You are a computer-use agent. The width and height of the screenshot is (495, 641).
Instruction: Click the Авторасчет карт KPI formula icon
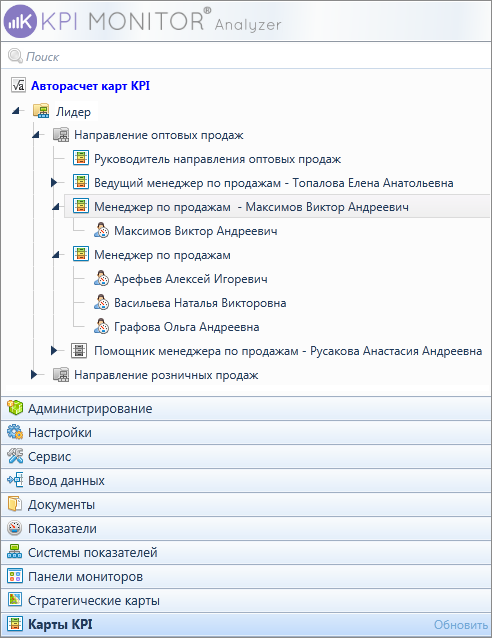18,85
